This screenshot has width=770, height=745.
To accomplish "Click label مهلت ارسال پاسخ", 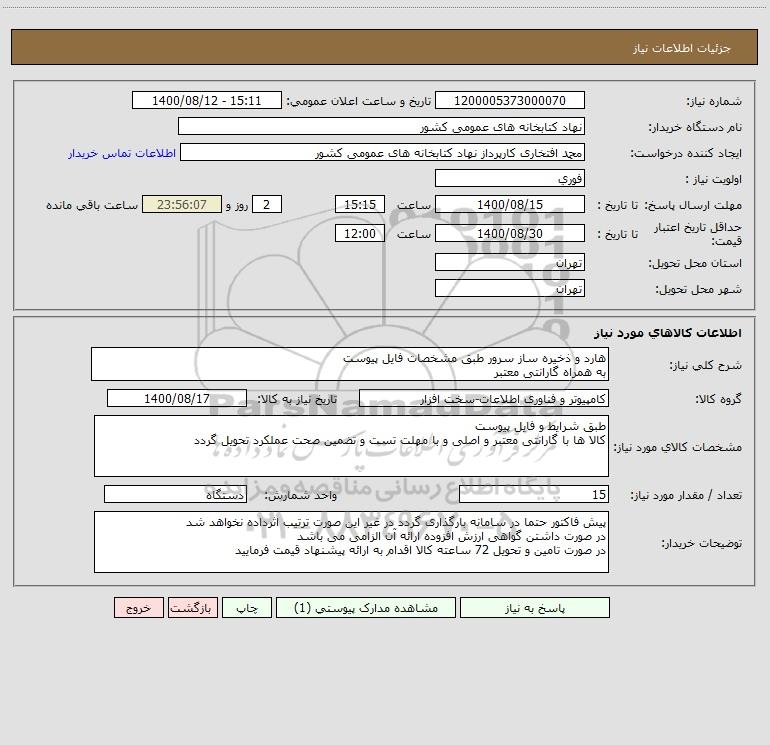I will point(693,205).
